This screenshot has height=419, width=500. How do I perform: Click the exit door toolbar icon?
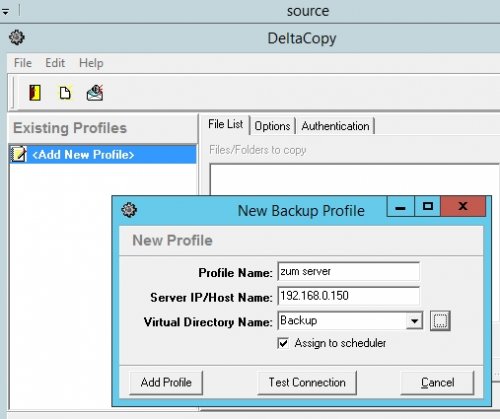pos(35,93)
